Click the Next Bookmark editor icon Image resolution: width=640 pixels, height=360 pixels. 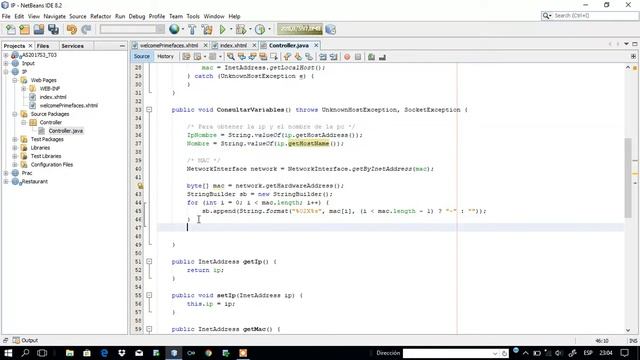[x=298, y=57]
